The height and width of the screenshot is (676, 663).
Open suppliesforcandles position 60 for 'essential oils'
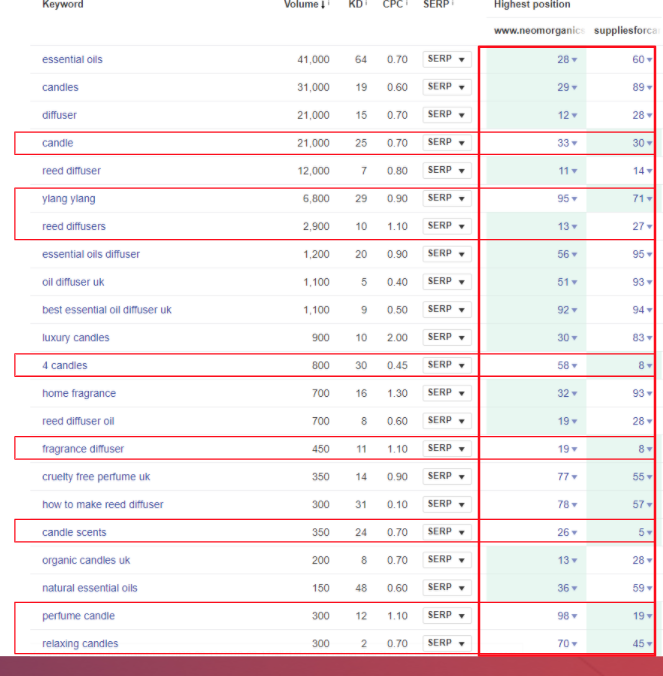coord(642,59)
